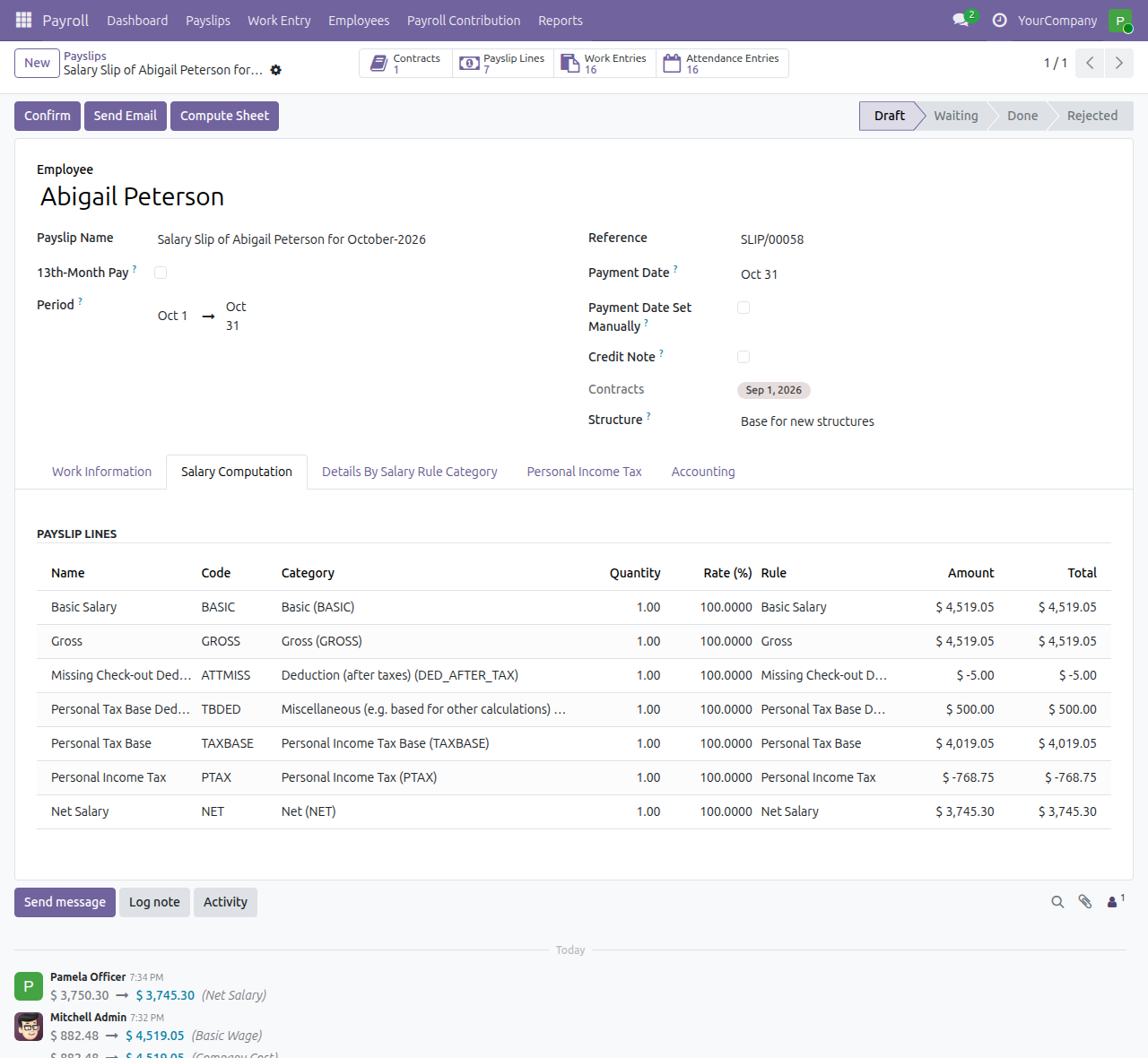Open the Work Entry menu

[279, 20]
